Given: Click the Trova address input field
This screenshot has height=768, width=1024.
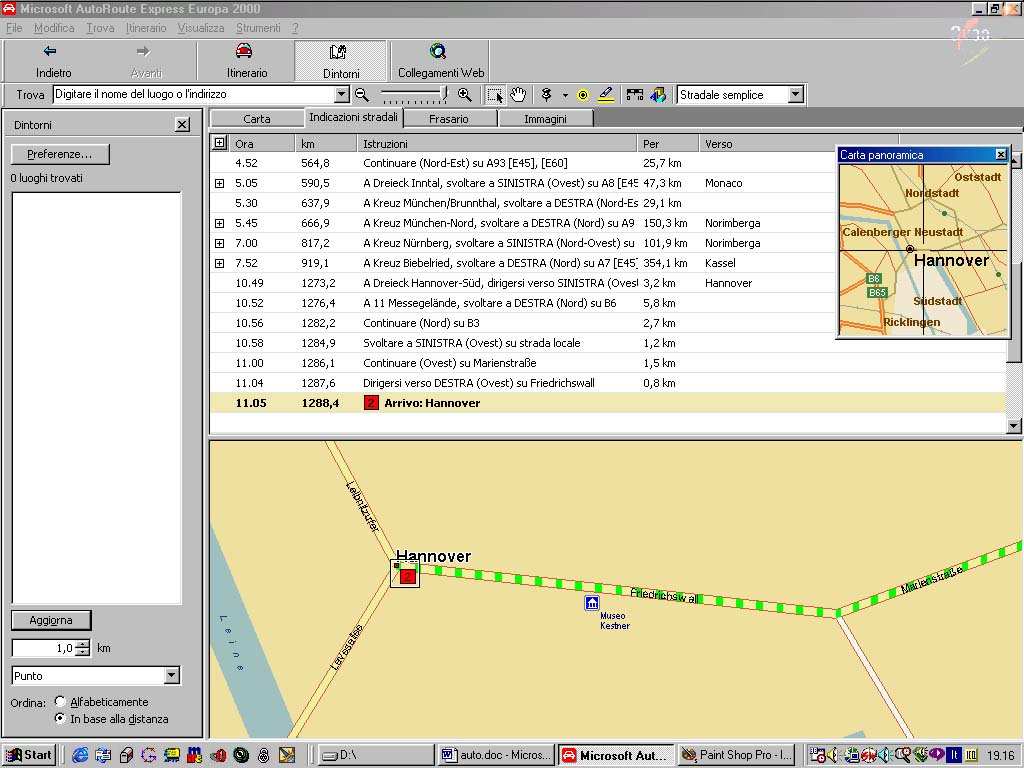Looking at the screenshot, I should click(194, 95).
